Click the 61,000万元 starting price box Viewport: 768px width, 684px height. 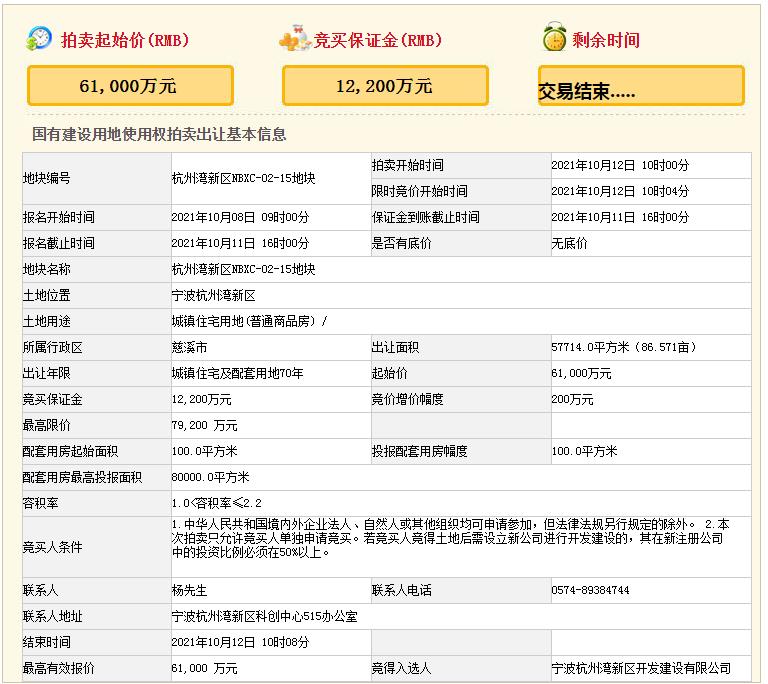pyautogui.click(x=130, y=86)
